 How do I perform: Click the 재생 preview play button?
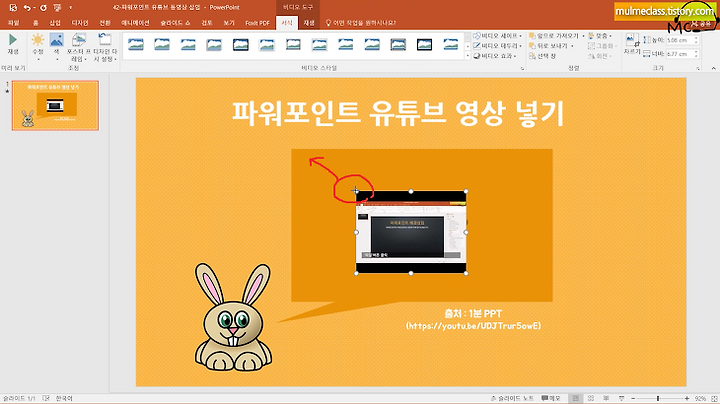(13, 44)
